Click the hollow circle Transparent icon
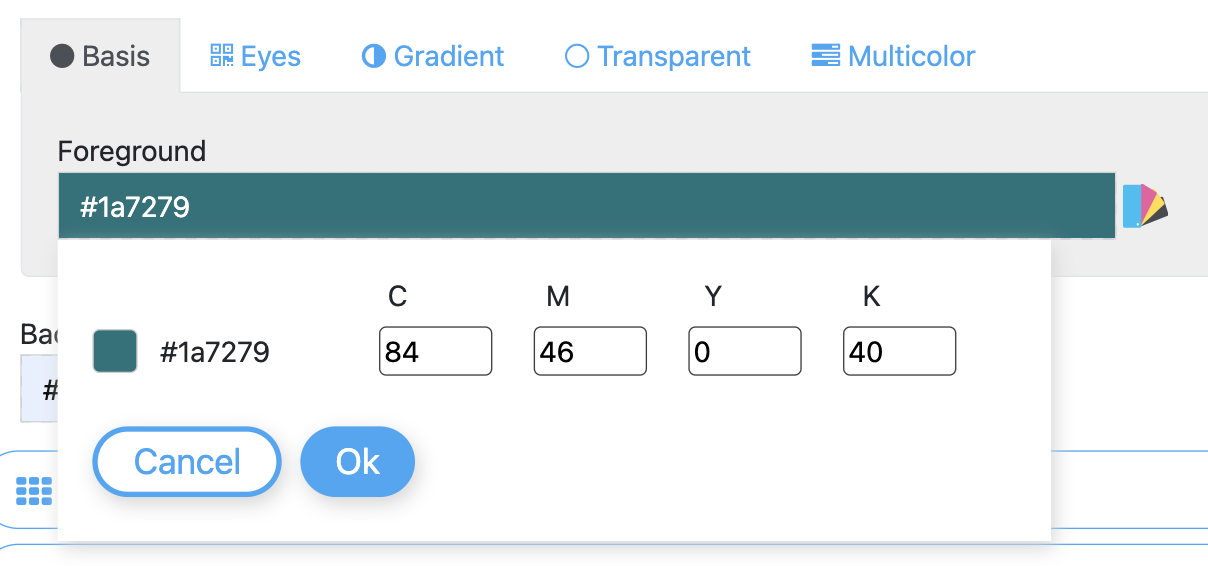 577,56
